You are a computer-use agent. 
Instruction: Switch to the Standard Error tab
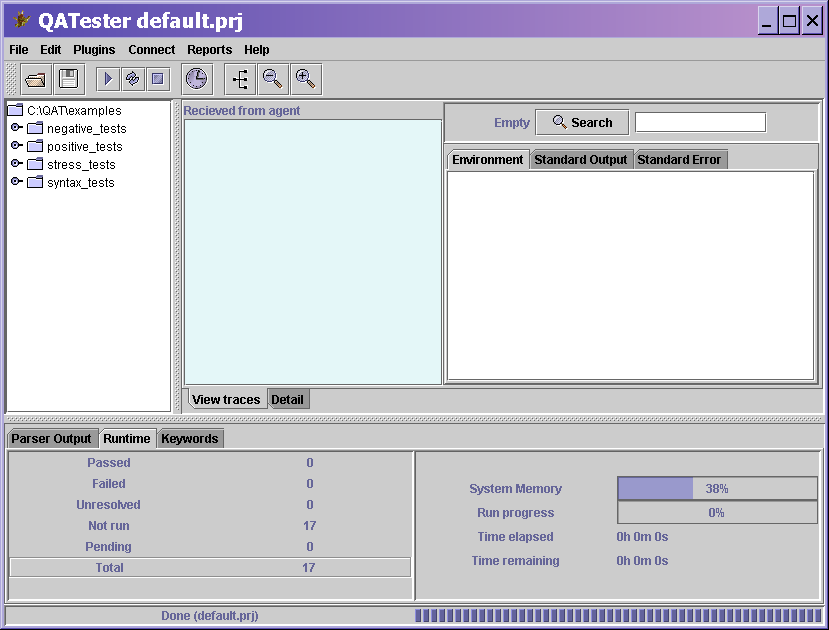click(680, 158)
